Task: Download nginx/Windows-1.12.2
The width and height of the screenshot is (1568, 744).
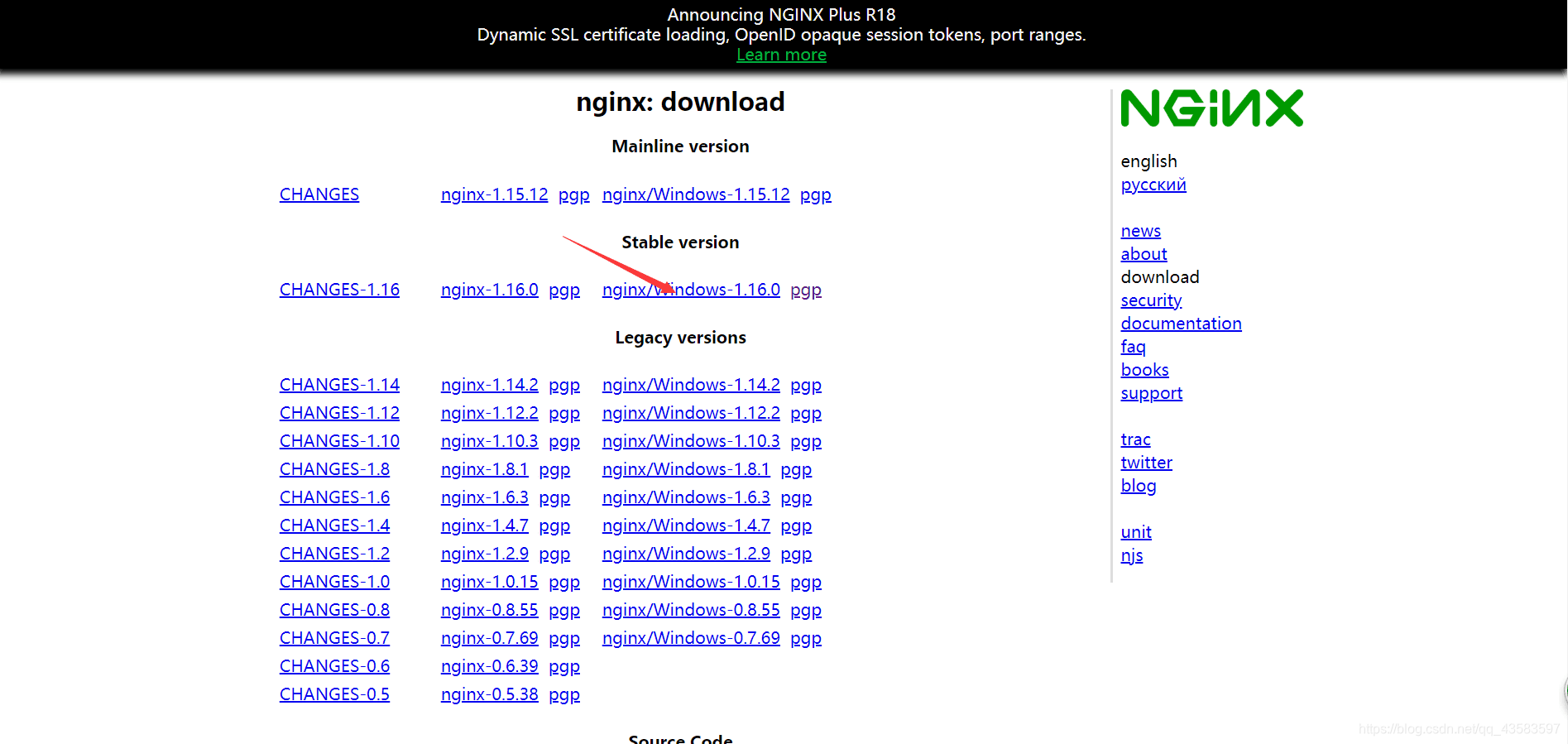Action: click(691, 413)
